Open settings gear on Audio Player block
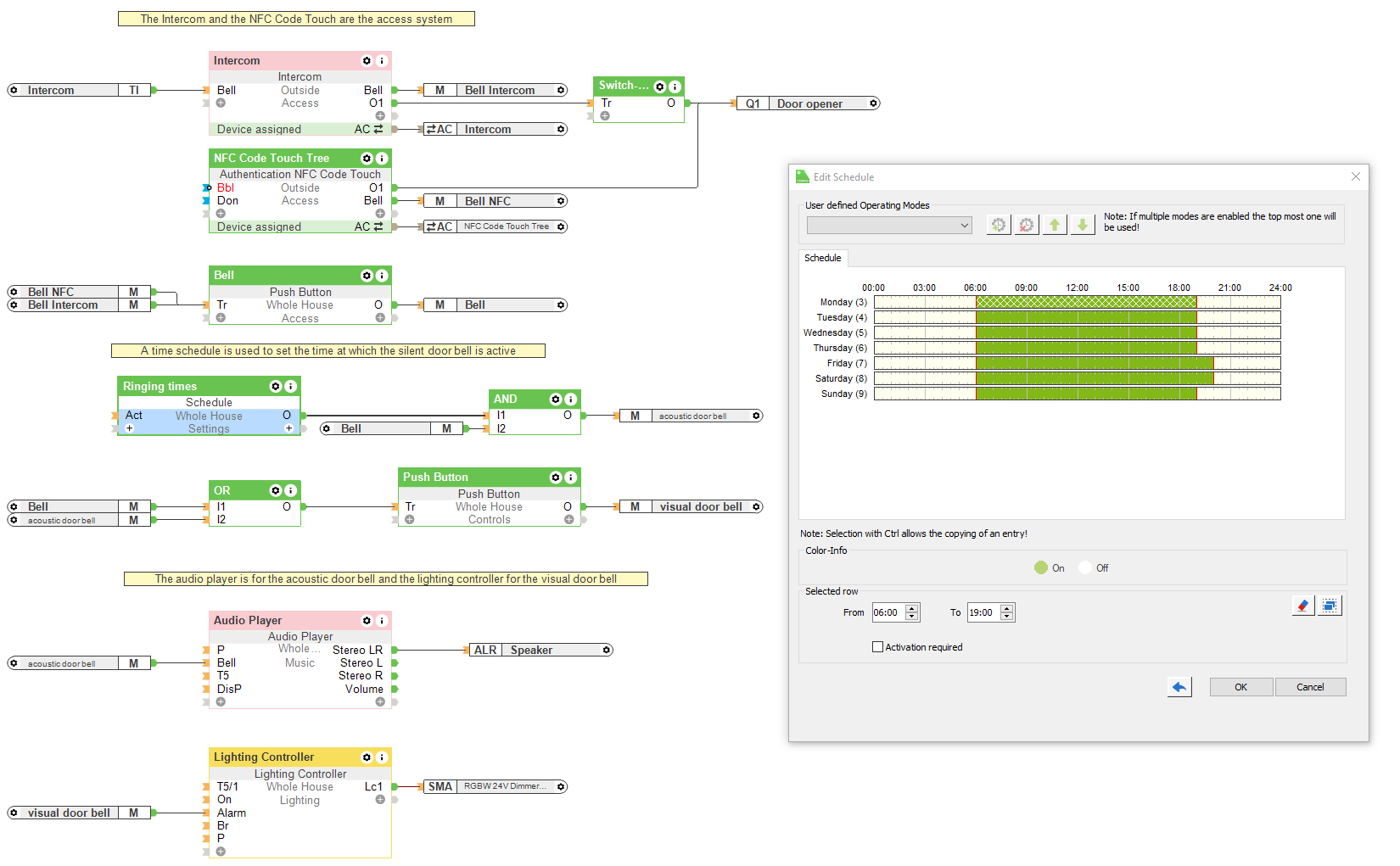This screenshot has height=866, width=1400. click(367, 621)
